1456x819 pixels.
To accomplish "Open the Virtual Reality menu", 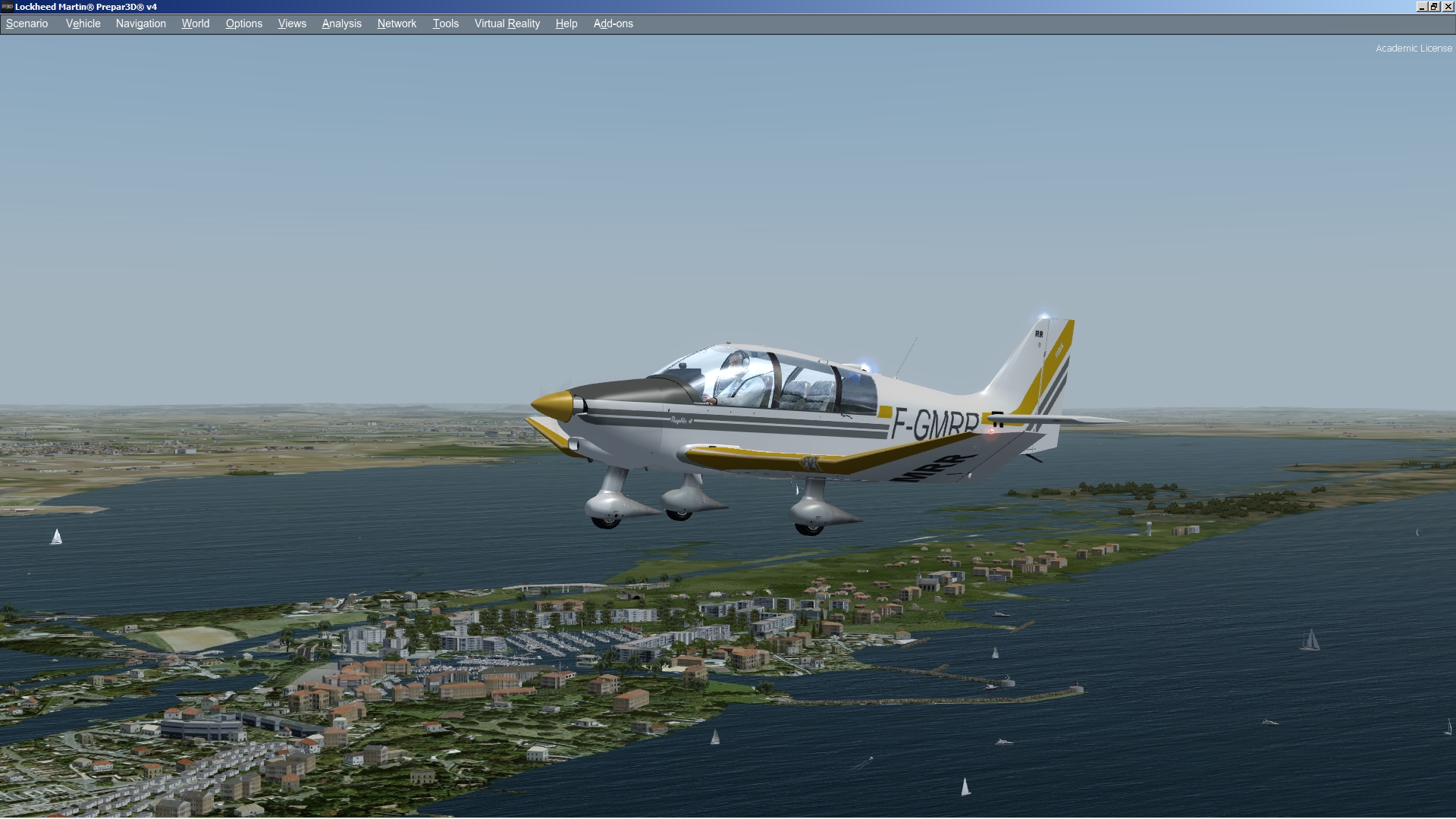I will tap(507, 24).
